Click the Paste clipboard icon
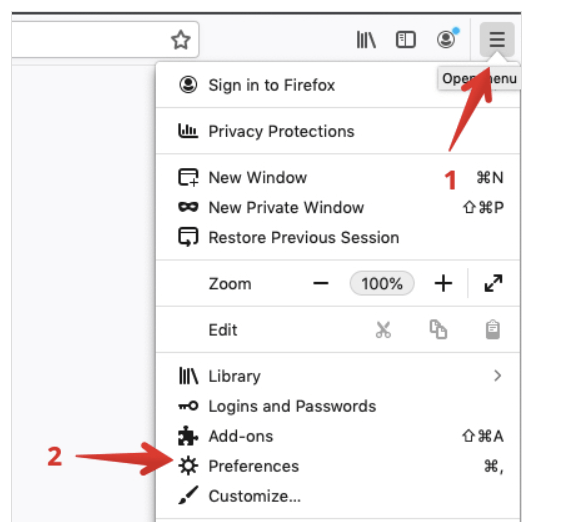Viewport: 586px width, 522px height. pyautogui.click(x=493, y=330)
